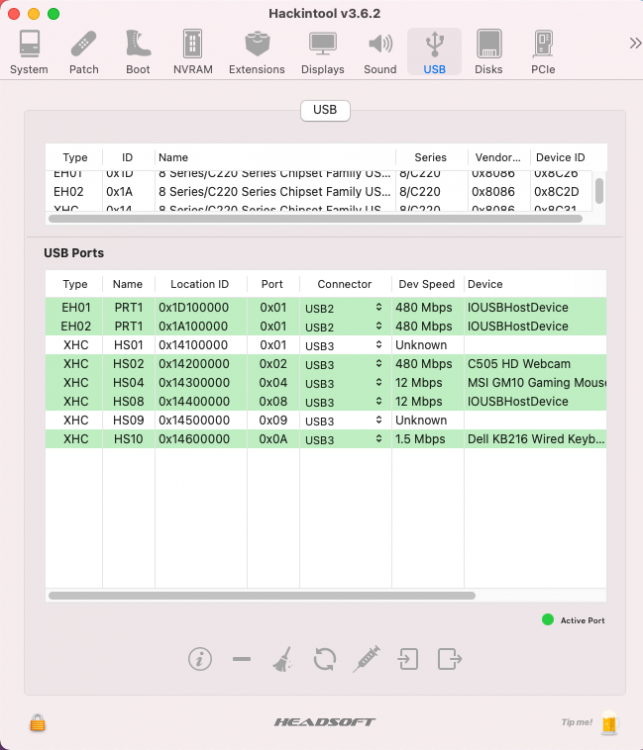Select location ID 0x14300000 cell
643x750 pixels.
coord(194,383)
